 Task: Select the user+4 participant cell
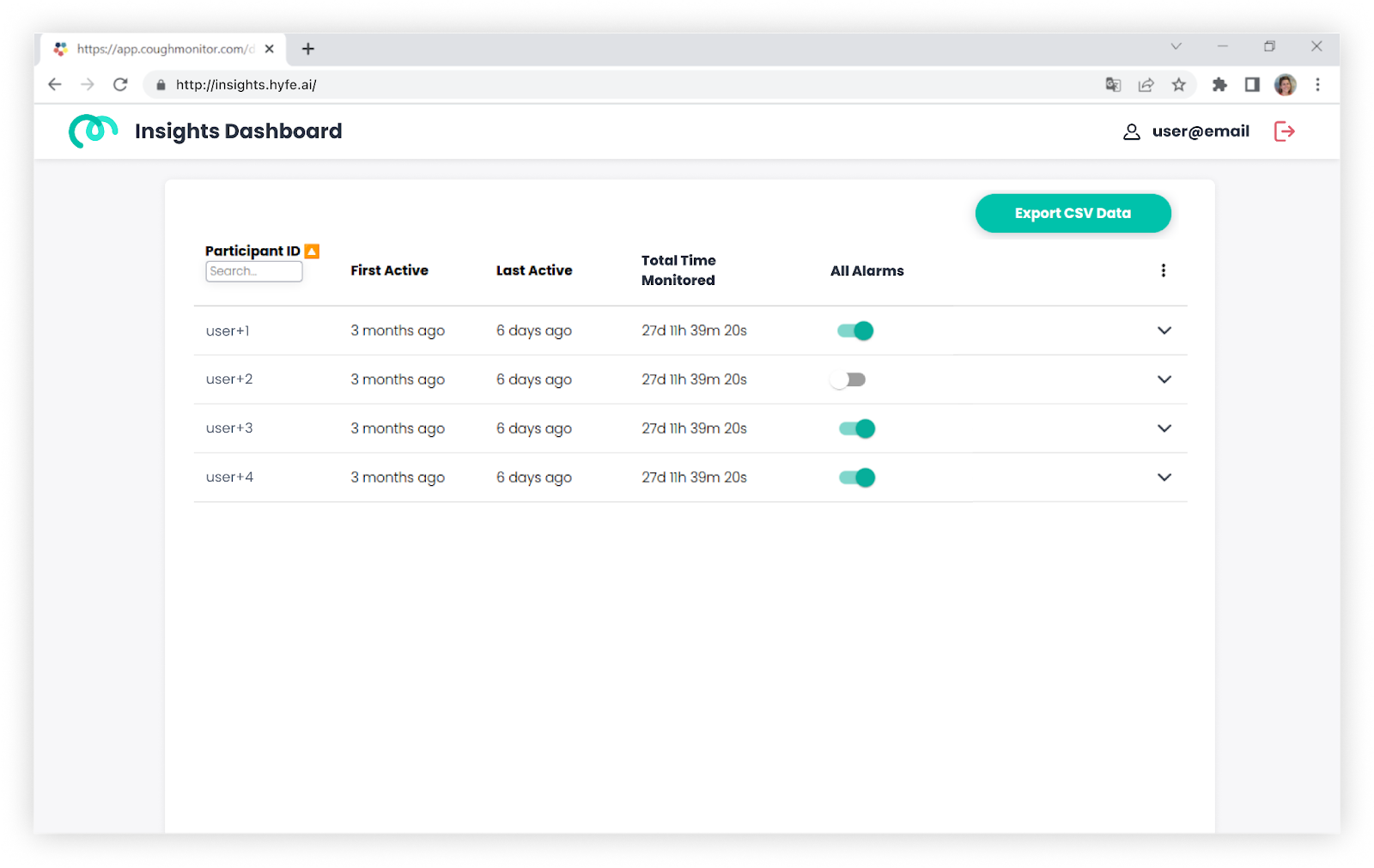pyautogui.click(x=229, y=477)
